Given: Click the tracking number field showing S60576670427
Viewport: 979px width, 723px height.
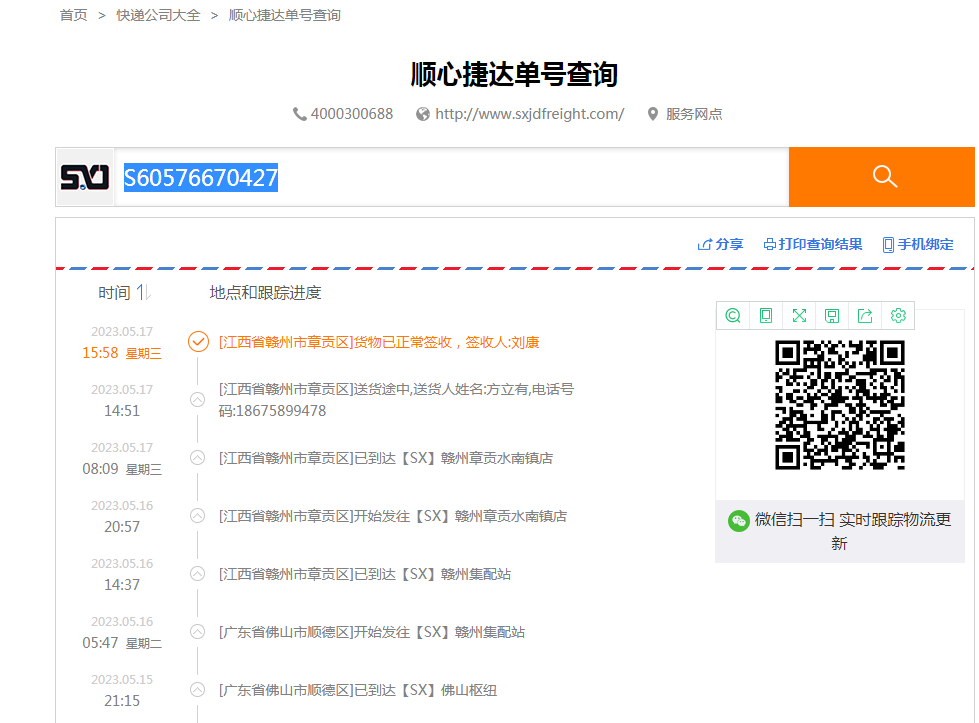Looking at the screenshot, I should (451, 177).
